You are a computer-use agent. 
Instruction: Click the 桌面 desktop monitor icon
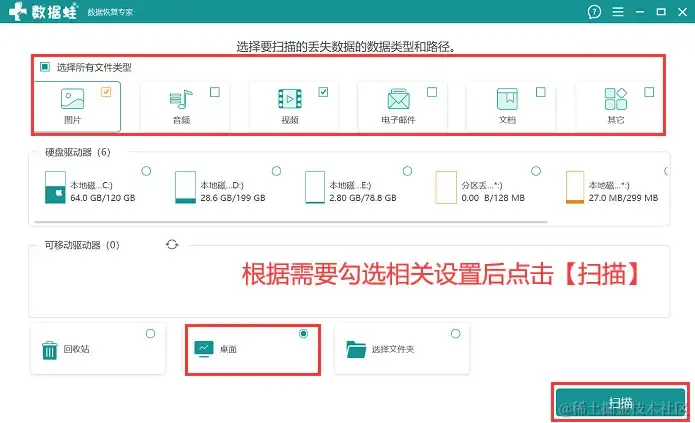[204, 349]
